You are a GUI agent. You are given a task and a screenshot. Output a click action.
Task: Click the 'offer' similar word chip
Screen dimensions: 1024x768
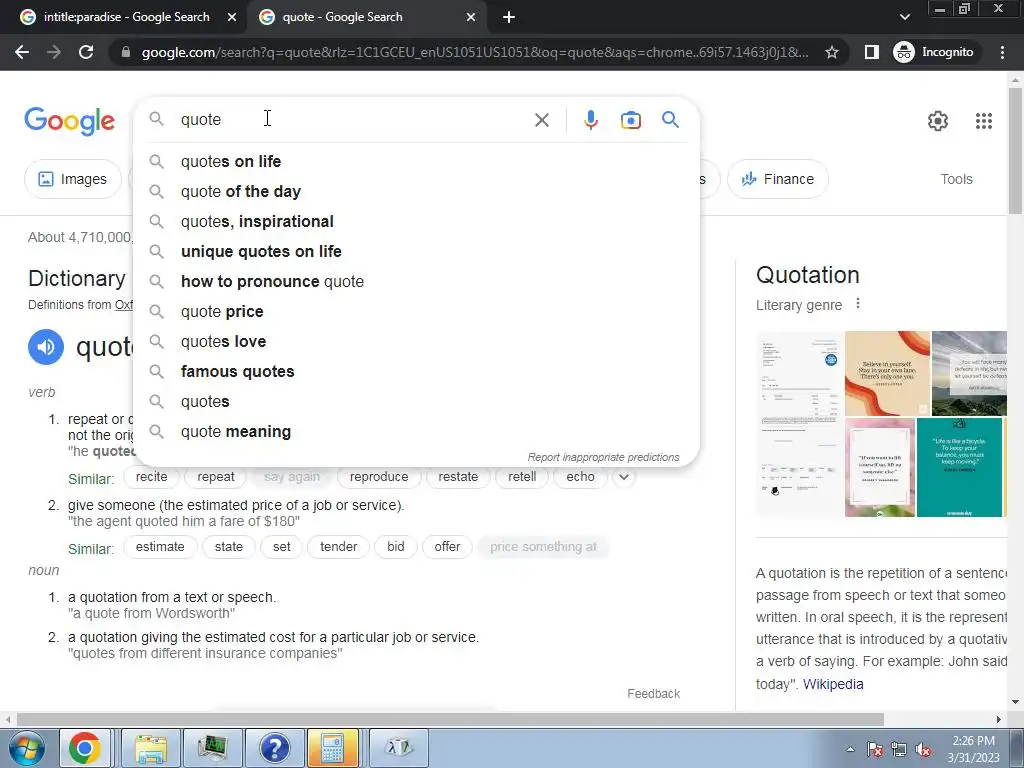(x=447, y=547)
